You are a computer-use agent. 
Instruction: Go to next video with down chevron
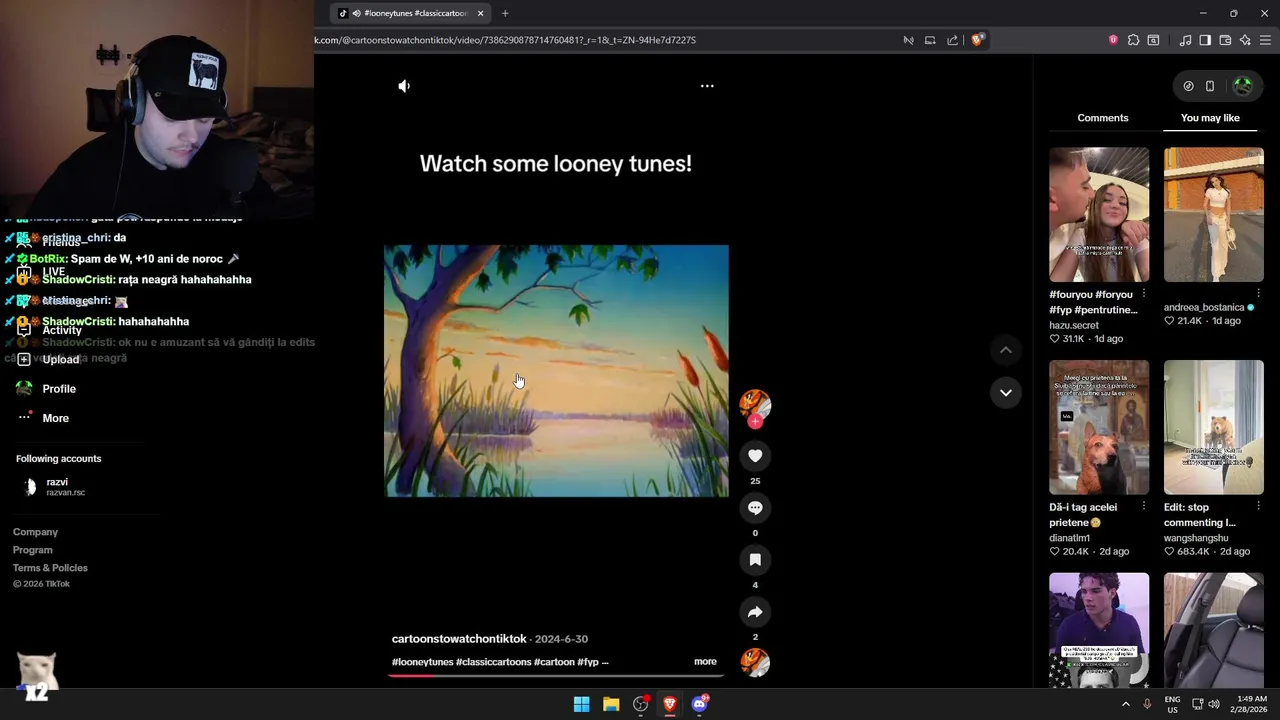point(1006,392)
